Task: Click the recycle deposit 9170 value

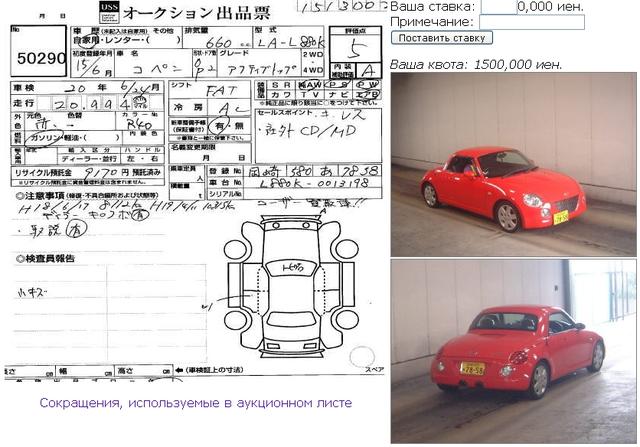Action: click(x=101, y=172)
